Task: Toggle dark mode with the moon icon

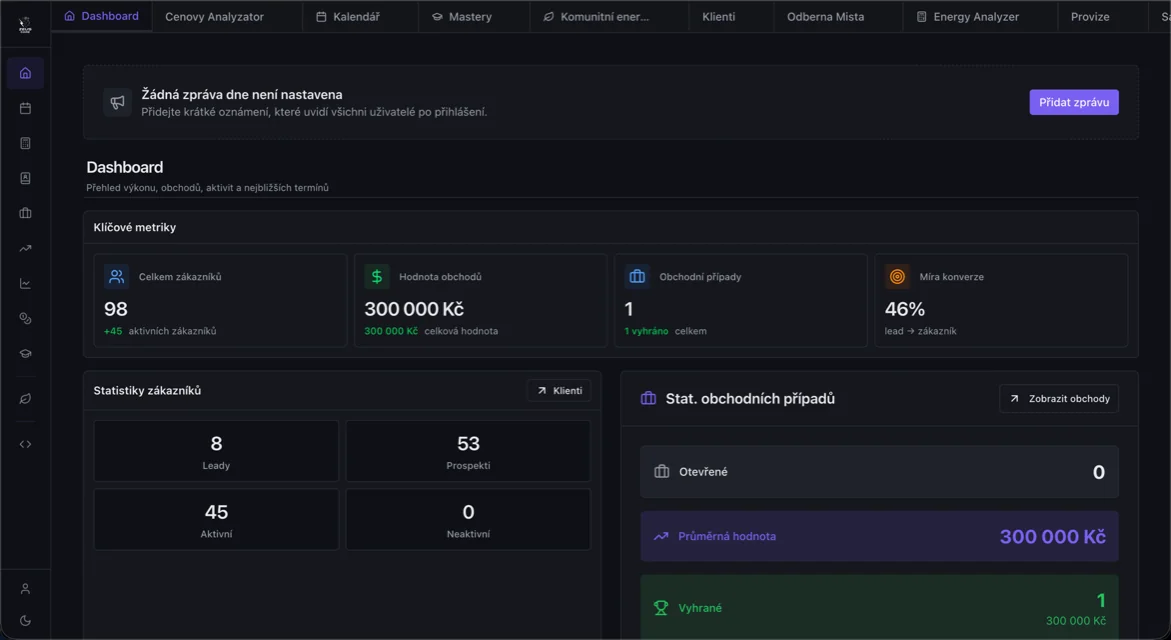Action: 25,621
